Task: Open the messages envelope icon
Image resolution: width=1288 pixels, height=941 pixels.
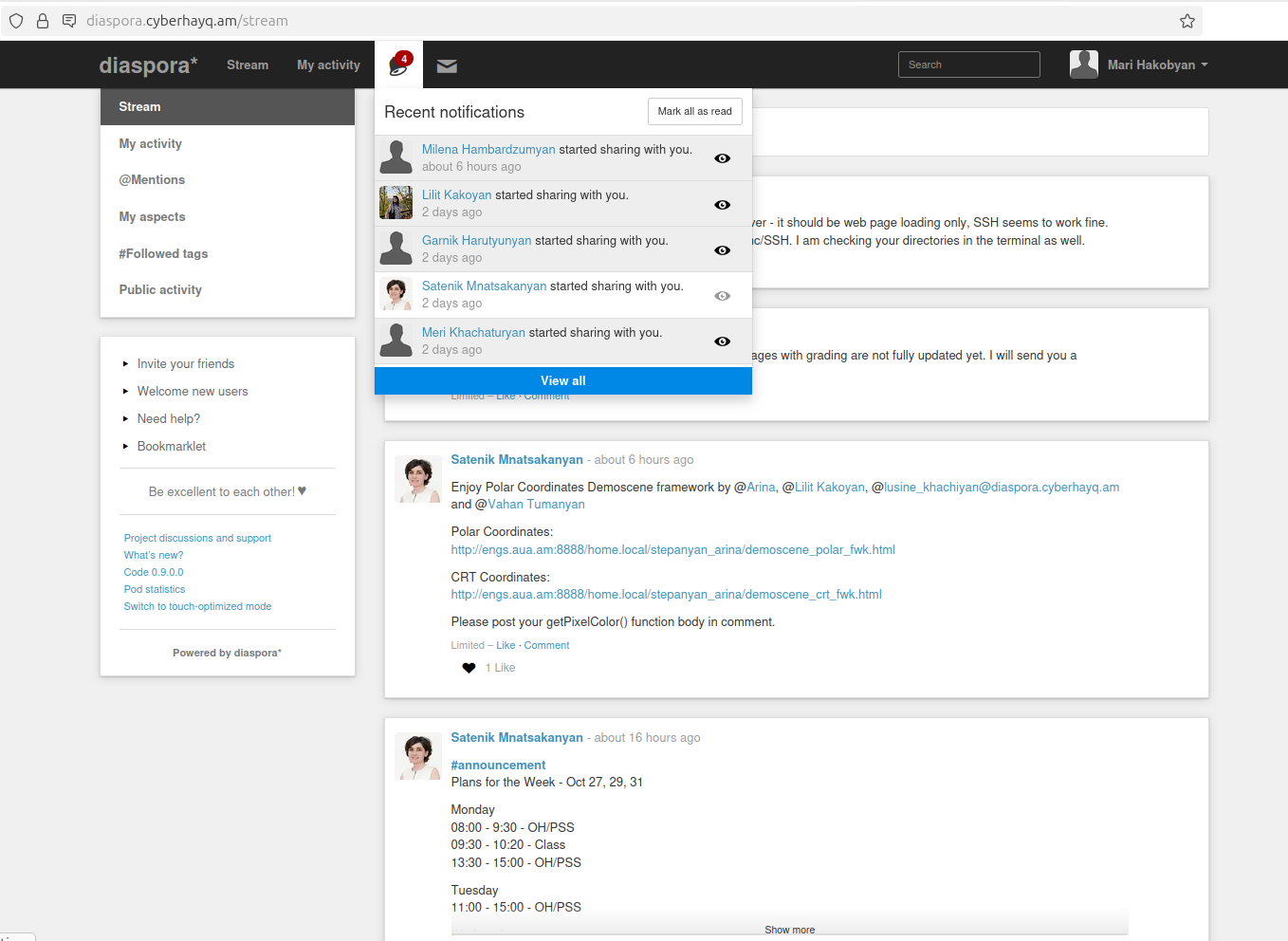Action: coord(447,65)
